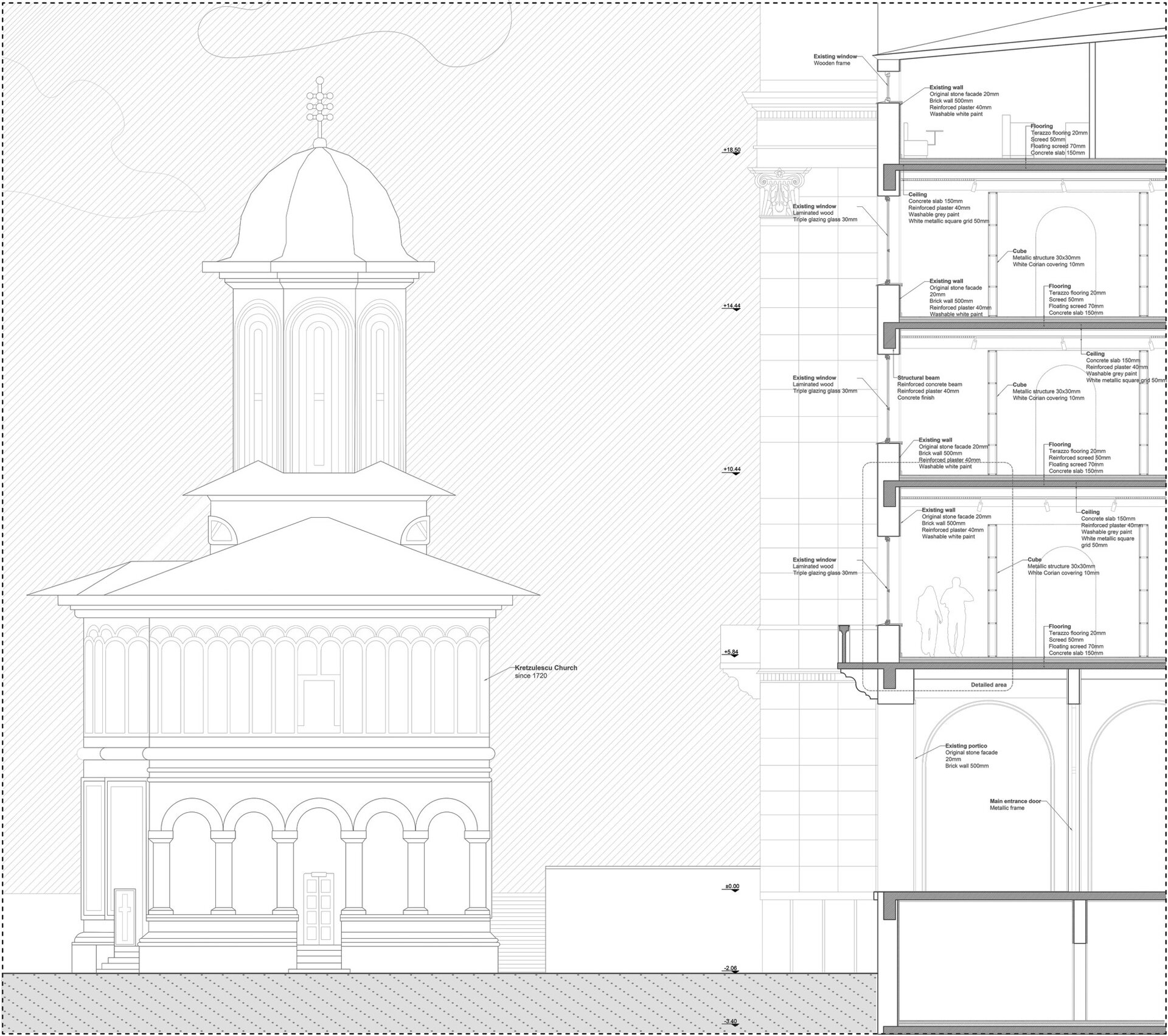Click the cross atop the church dome

tap(319, 105)
